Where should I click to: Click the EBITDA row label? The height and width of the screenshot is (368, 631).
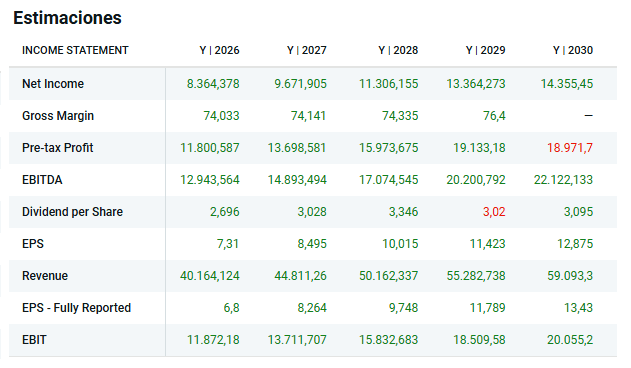42,180
